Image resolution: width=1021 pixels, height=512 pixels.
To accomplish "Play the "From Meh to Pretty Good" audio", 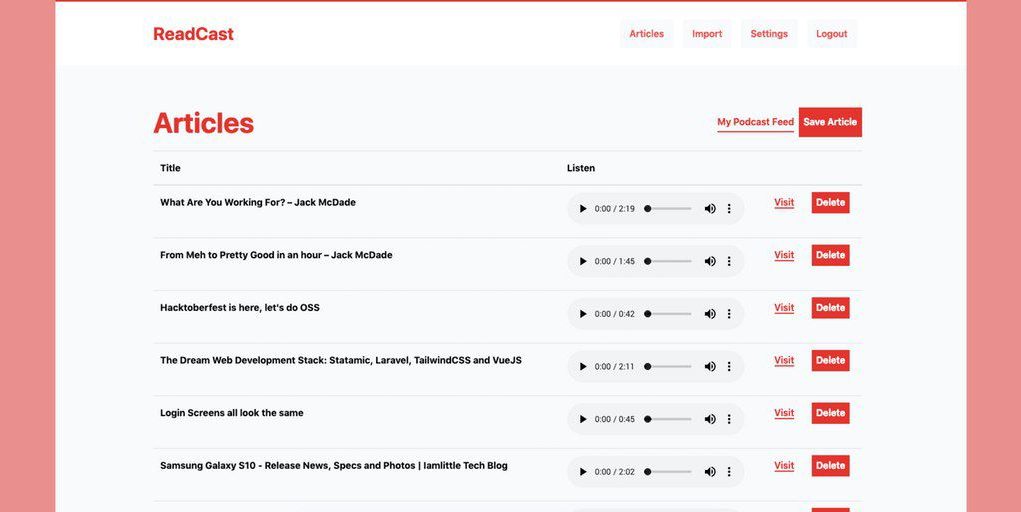I will pyautogui.click(x=583, y=261).
